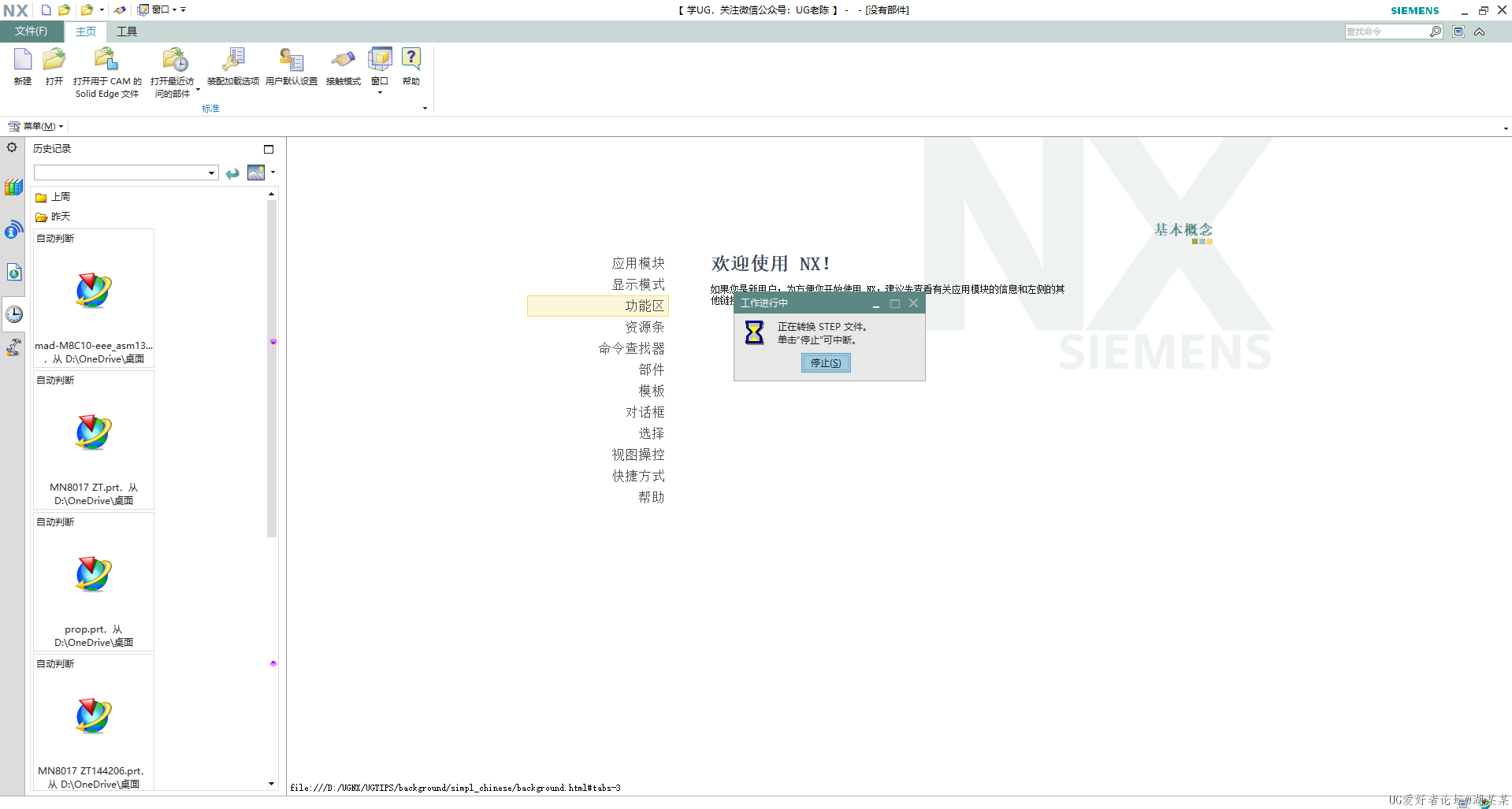Screen dimensions: 1512x809
Task: Toggle 接触模式 touch mode icon
Action: pyautogui.click(x=343, y=60)
